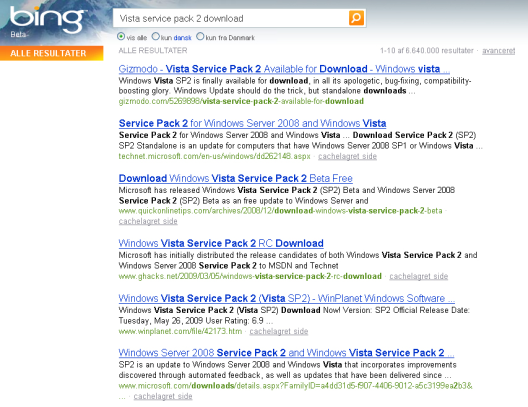The height and width of the screenshot is (407, 528).
Task: Click the Beta label under the logo
Action: pos(19,34)
